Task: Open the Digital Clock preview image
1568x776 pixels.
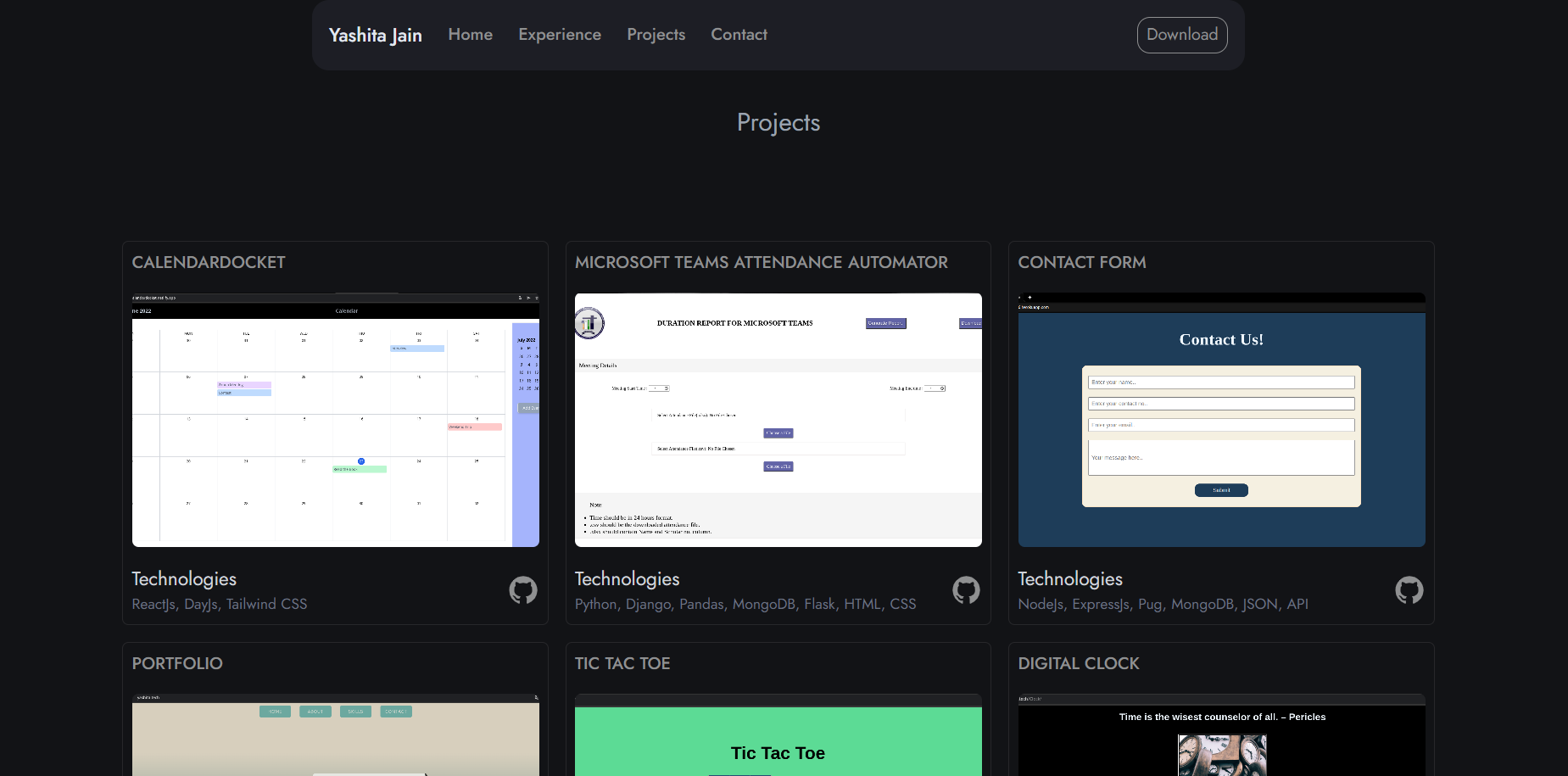Action: coord(1222,735)
